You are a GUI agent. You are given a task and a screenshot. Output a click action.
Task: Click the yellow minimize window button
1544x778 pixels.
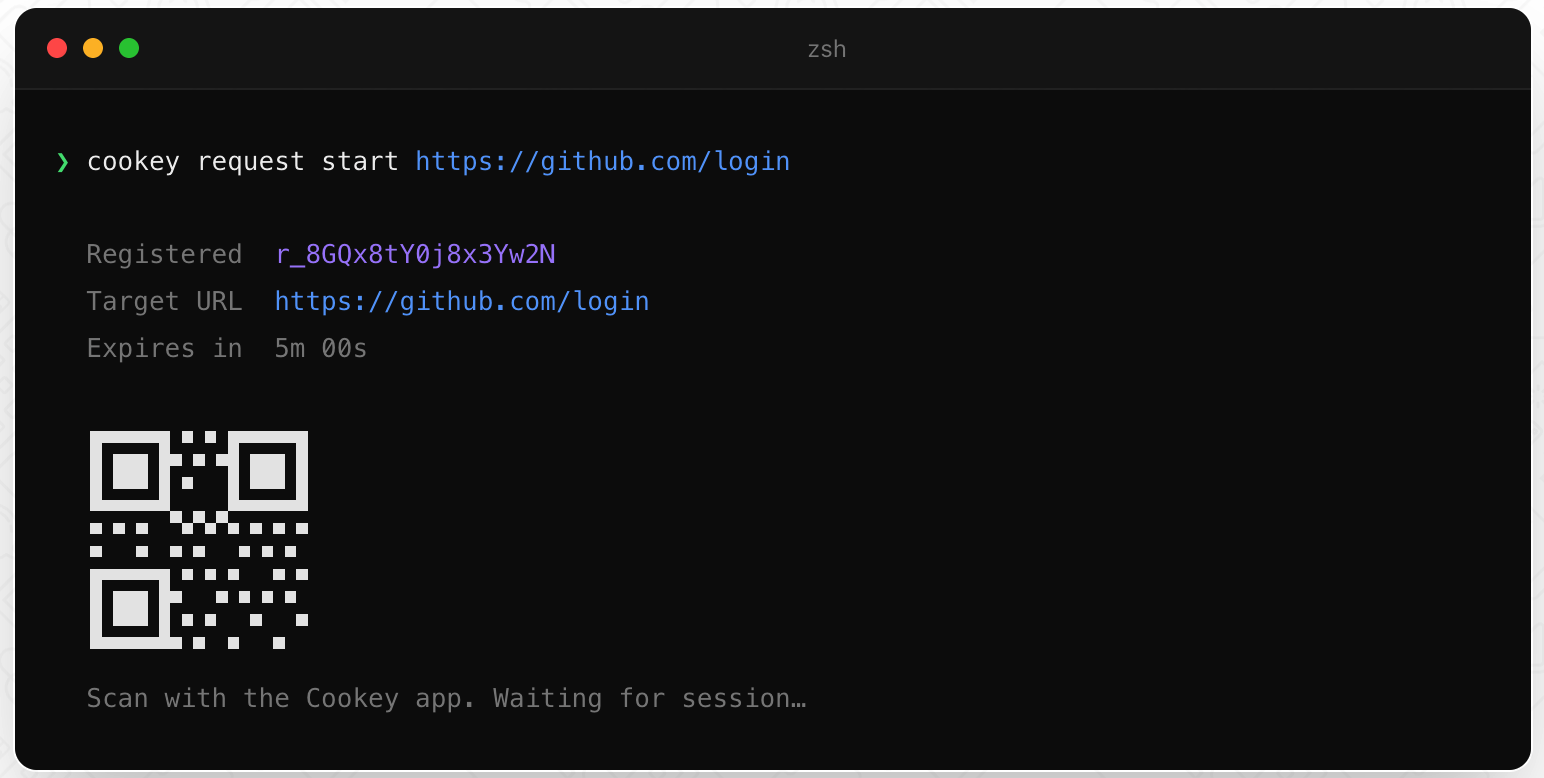click(93, 48)
